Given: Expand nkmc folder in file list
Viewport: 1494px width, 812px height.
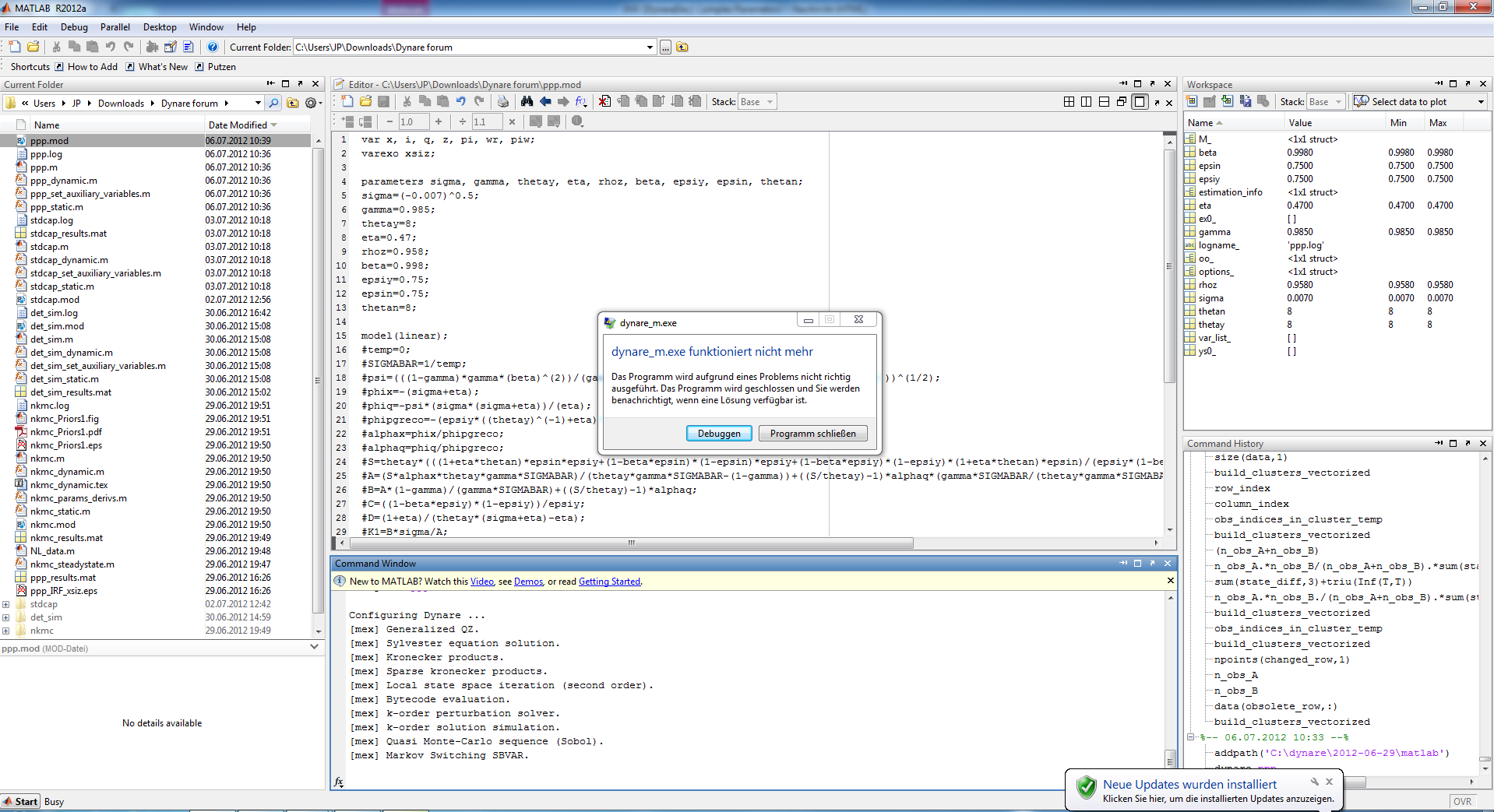Looking at the screenshot, I should coord(6,631).
